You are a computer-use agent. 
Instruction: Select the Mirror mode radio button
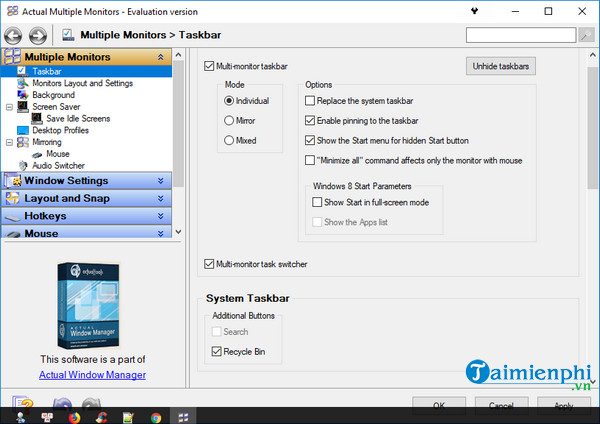click(x=229, y=121)
